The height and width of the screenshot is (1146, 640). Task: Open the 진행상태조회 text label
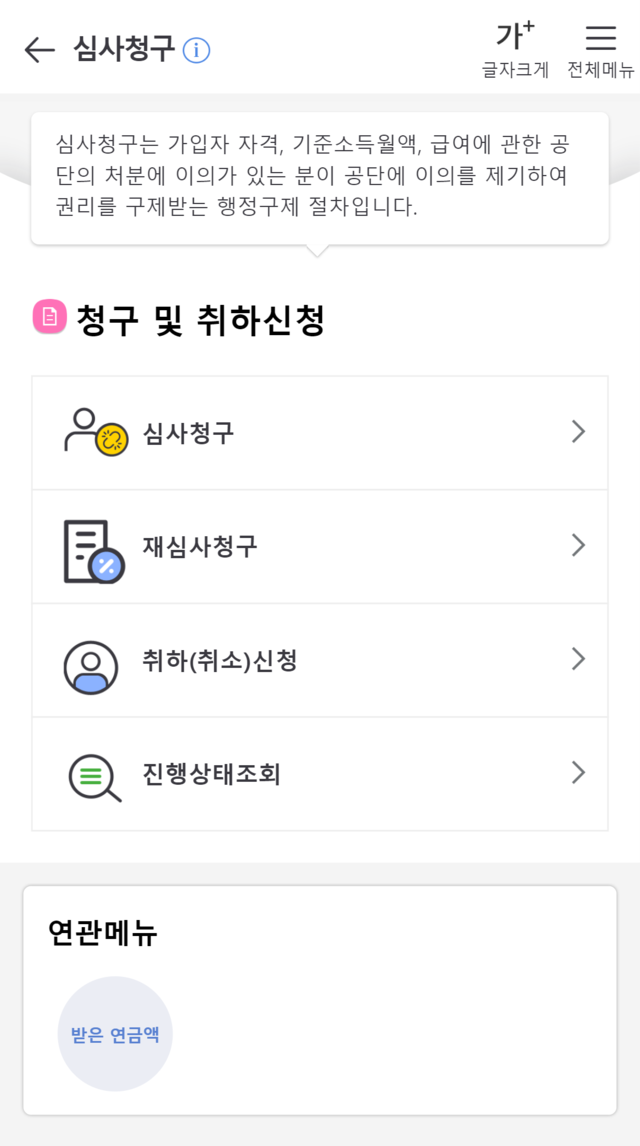(x=211, y=774)
